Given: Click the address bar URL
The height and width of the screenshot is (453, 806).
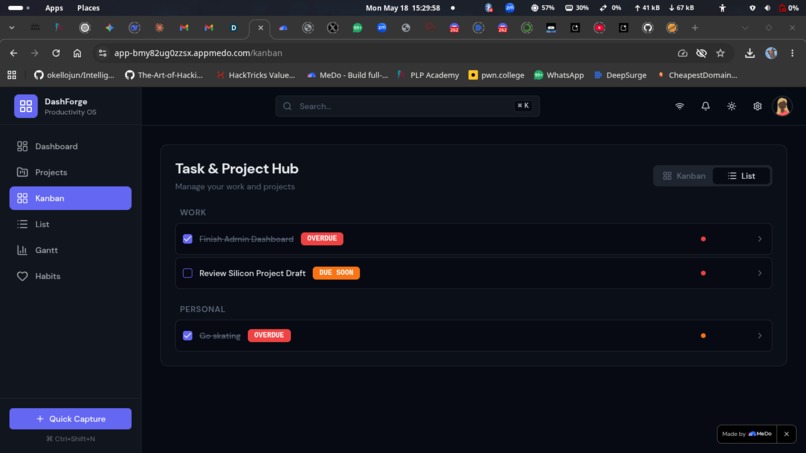Looking at the screenshot, I should (x=198, y=53).
